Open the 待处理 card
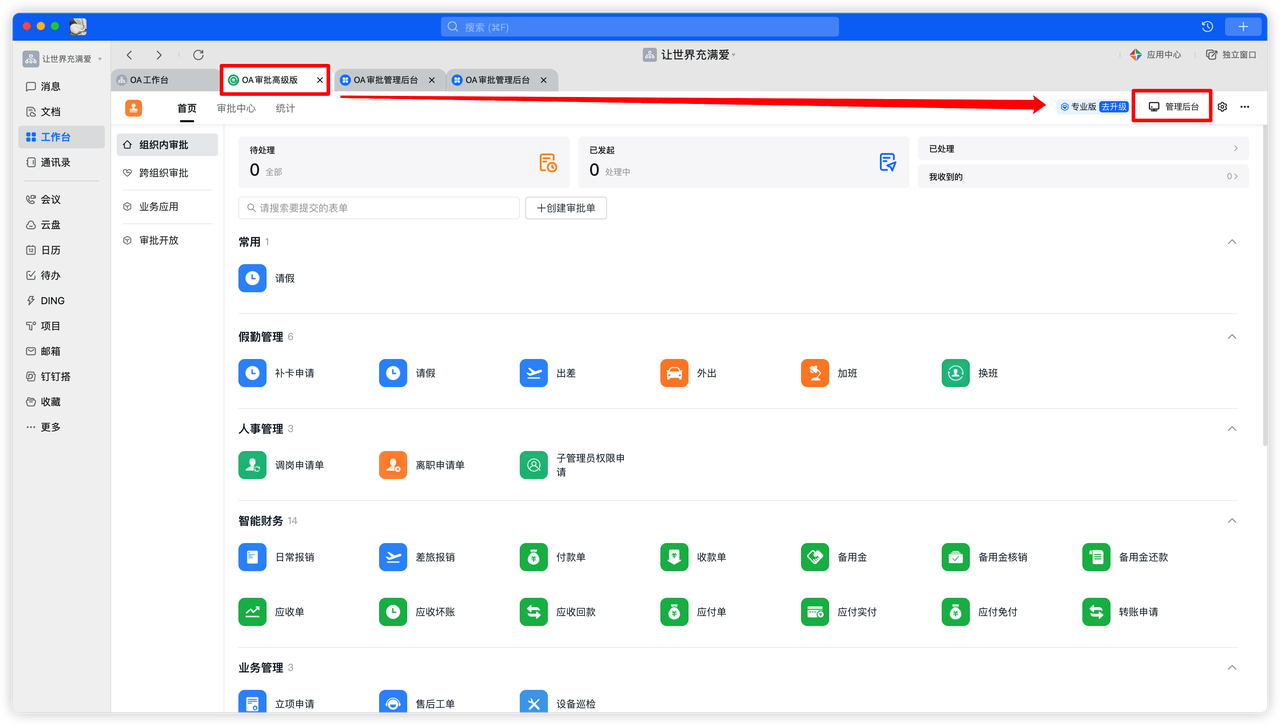 point(404,162)
